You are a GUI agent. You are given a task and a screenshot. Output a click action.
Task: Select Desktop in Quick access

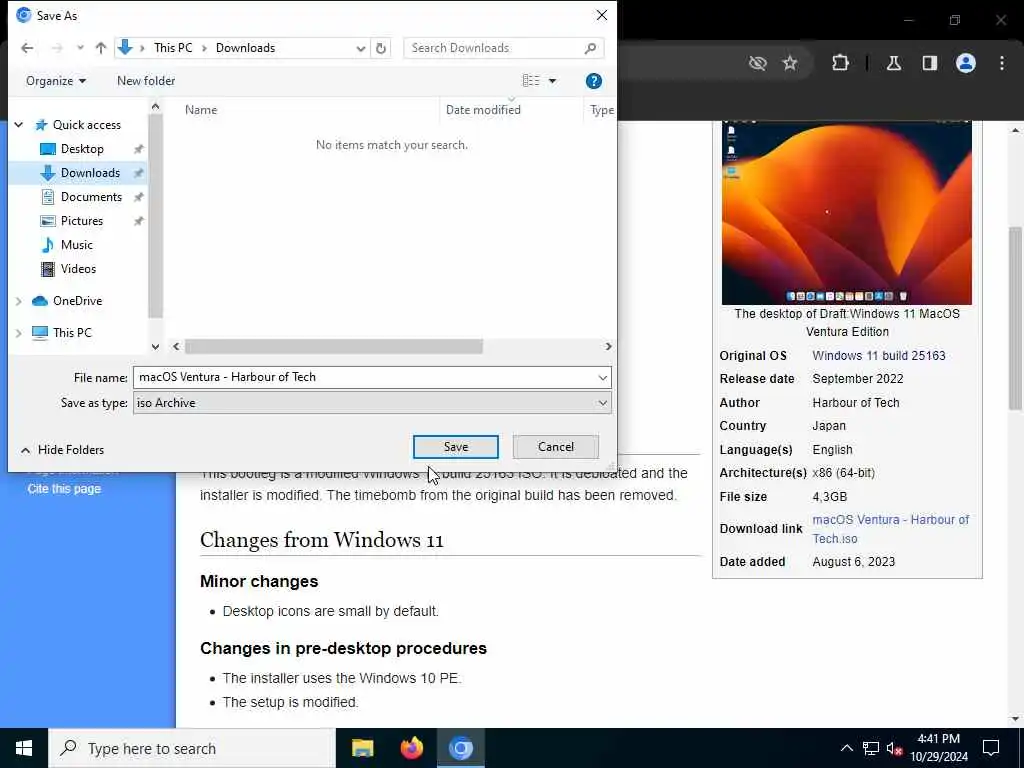[x=82, y=149]
